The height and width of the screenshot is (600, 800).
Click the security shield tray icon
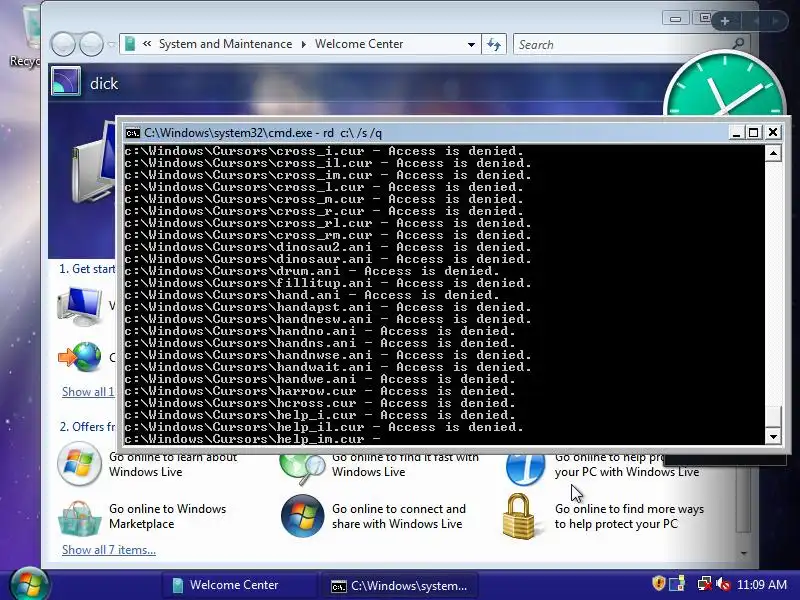tap(658, 583)
